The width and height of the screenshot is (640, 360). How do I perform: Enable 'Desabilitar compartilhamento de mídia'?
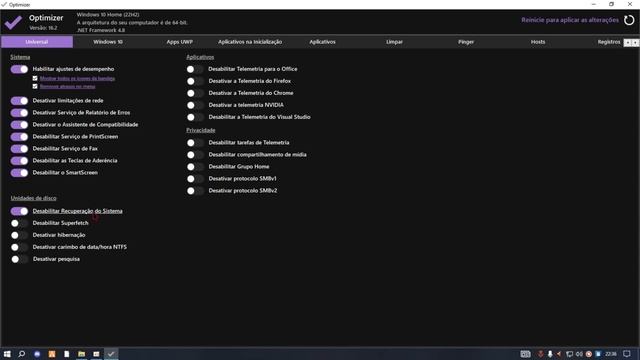pos(195,155)
